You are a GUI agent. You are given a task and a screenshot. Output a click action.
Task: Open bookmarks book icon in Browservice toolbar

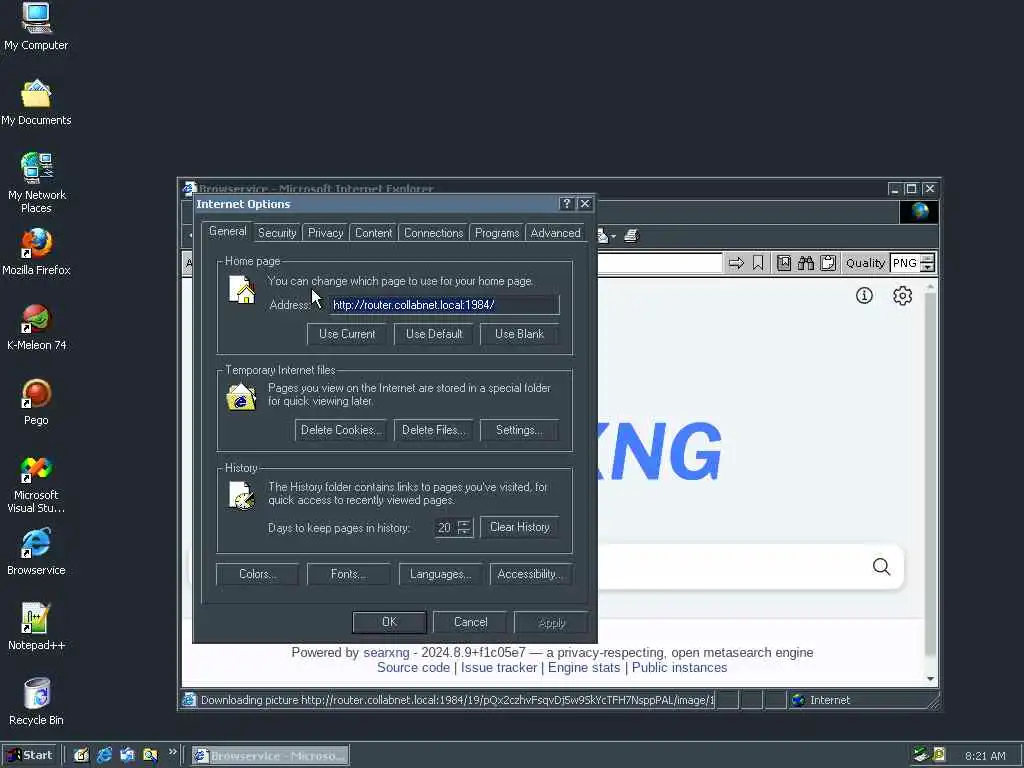coord(784,263)
